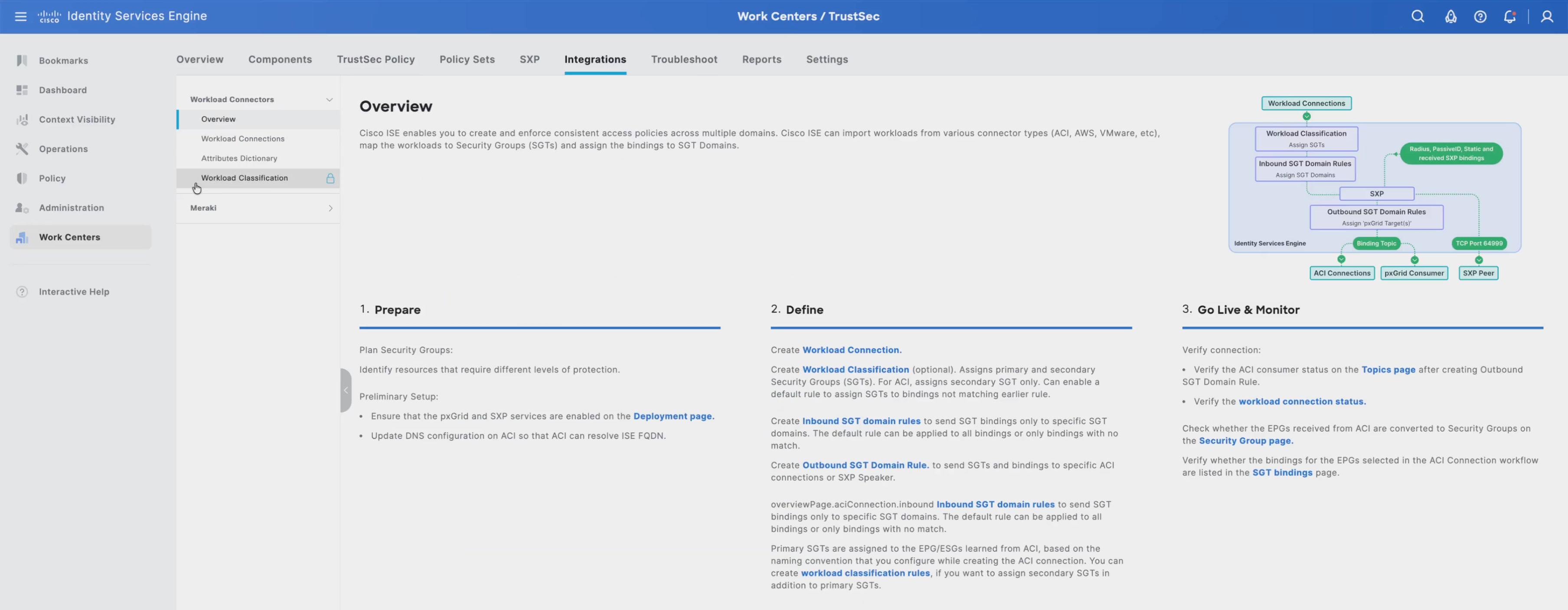The image size is (1568, 610).
Task: Click the Work Centers sidebar icon
Action: (22, 237)
